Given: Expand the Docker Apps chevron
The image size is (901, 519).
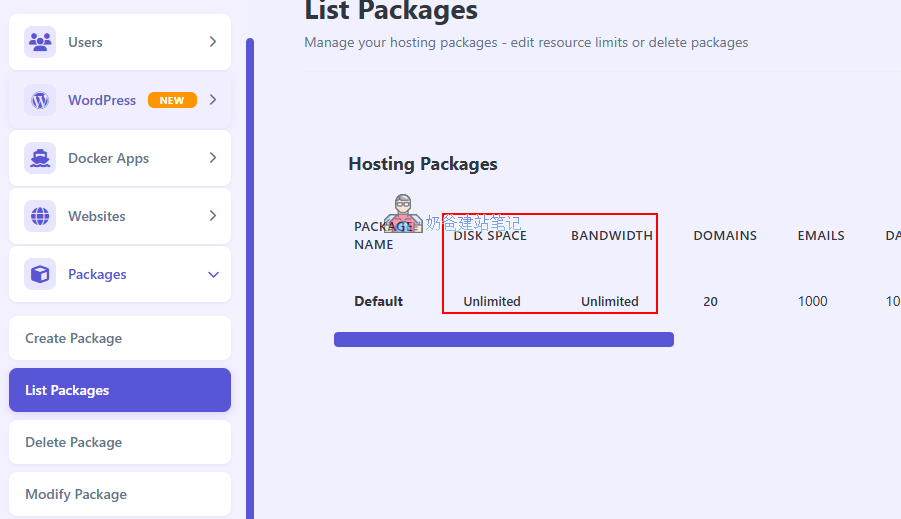Looking at the screenshot, I should (x=213, y=158).
